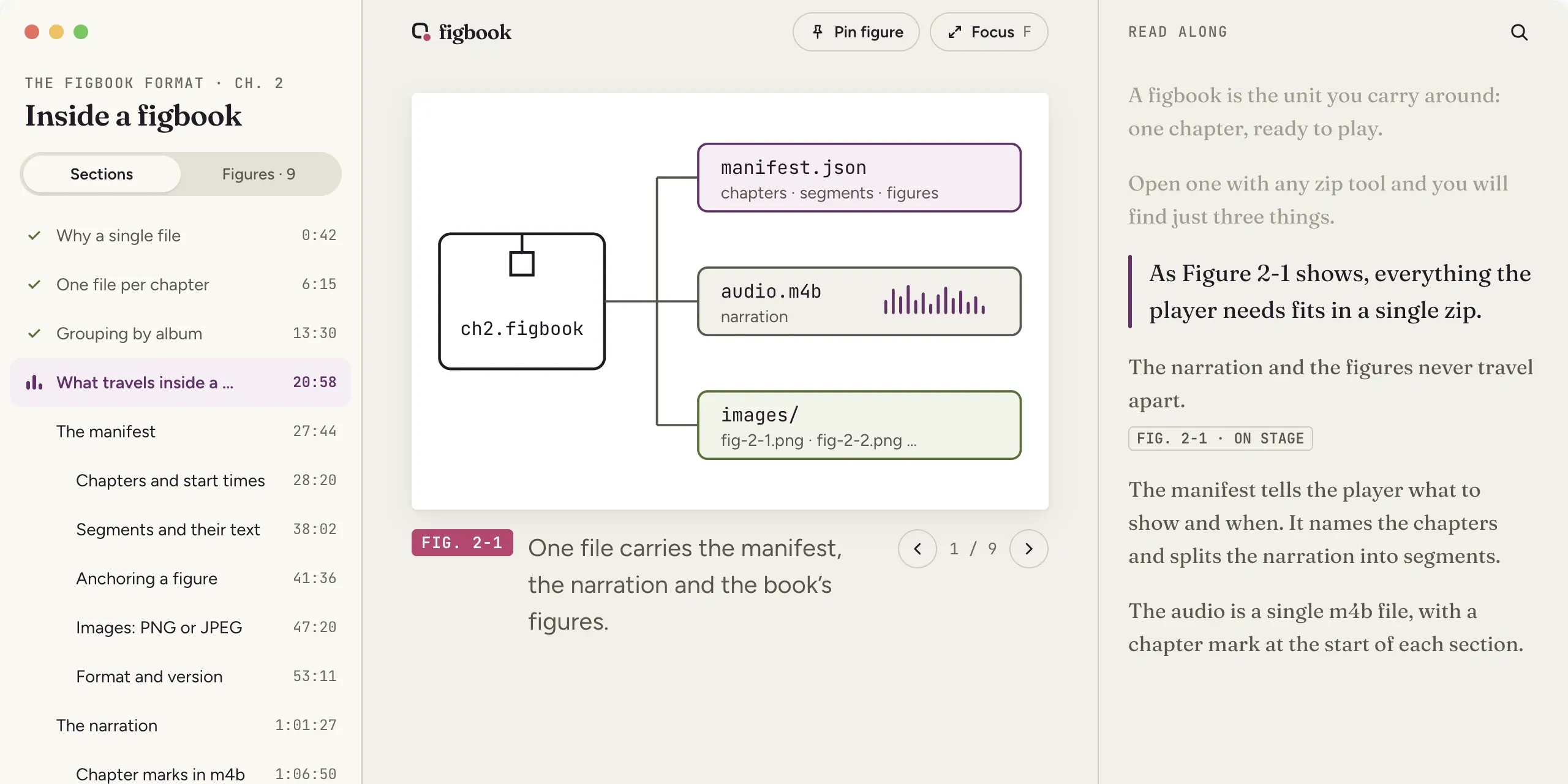The height and width of the screenshot is (784, 1568).
Task: Open The manifest section
Action: [x=181, y=431]
